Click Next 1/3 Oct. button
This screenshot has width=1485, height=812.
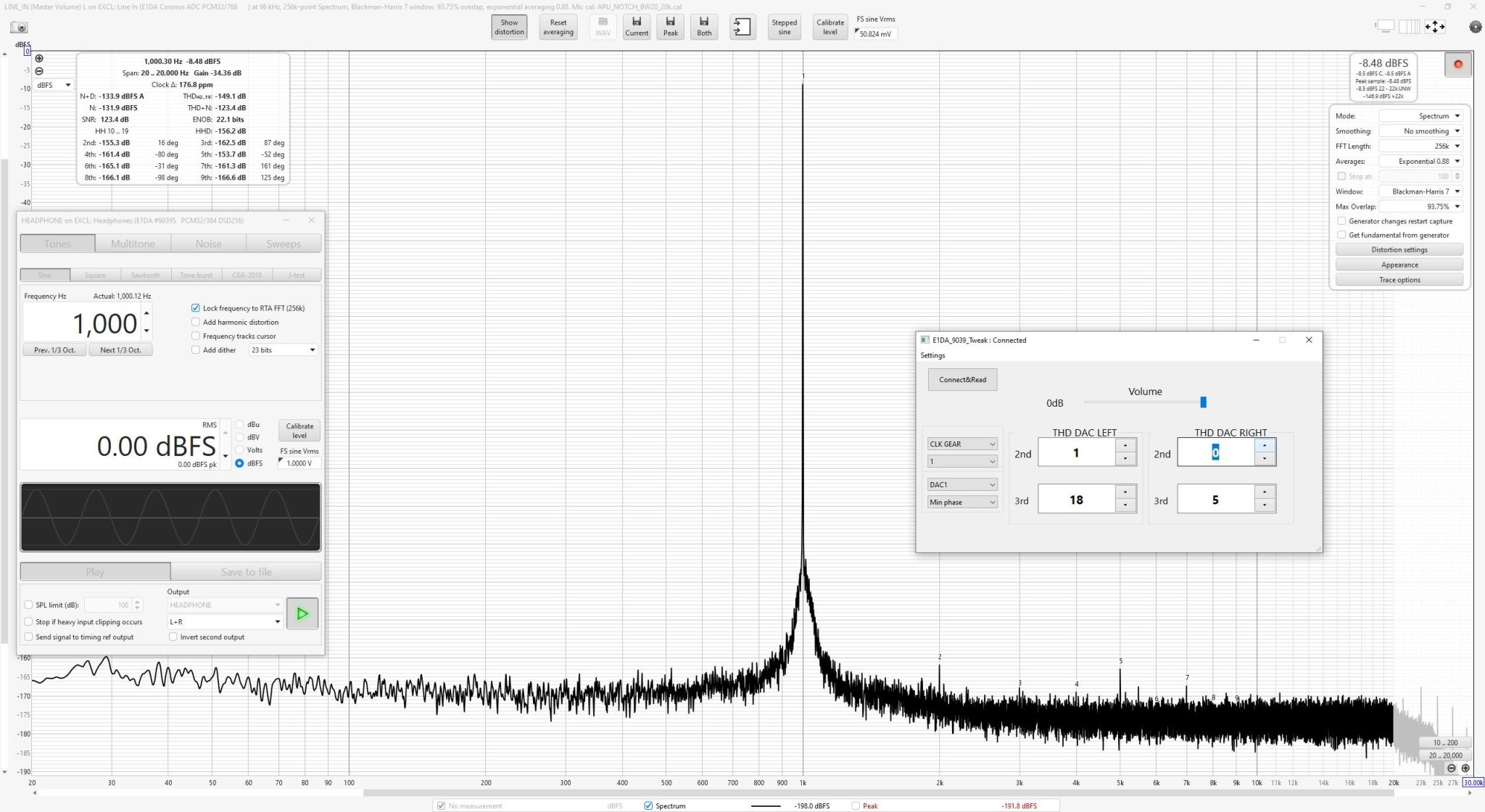pyautogui.click(x=120, y=349)
